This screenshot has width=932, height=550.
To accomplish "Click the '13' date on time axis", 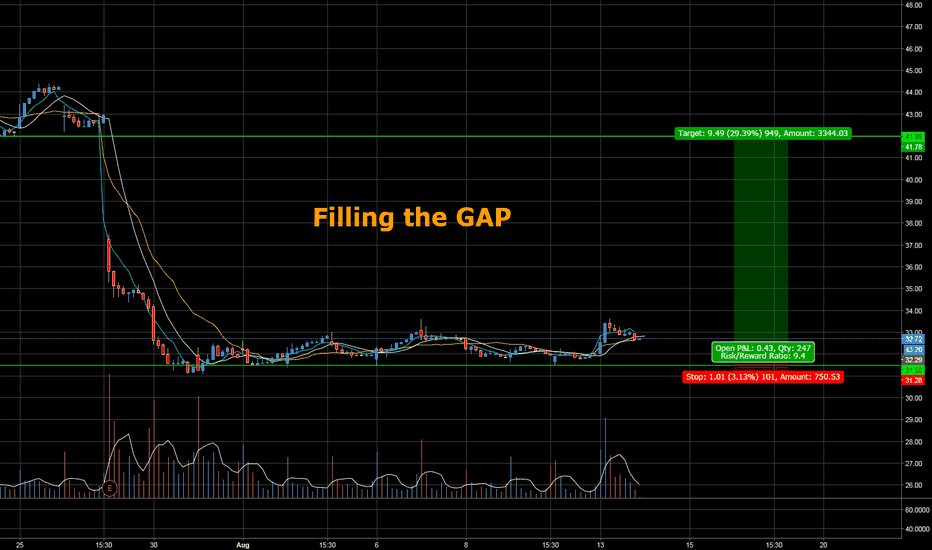I will point(600,545).
